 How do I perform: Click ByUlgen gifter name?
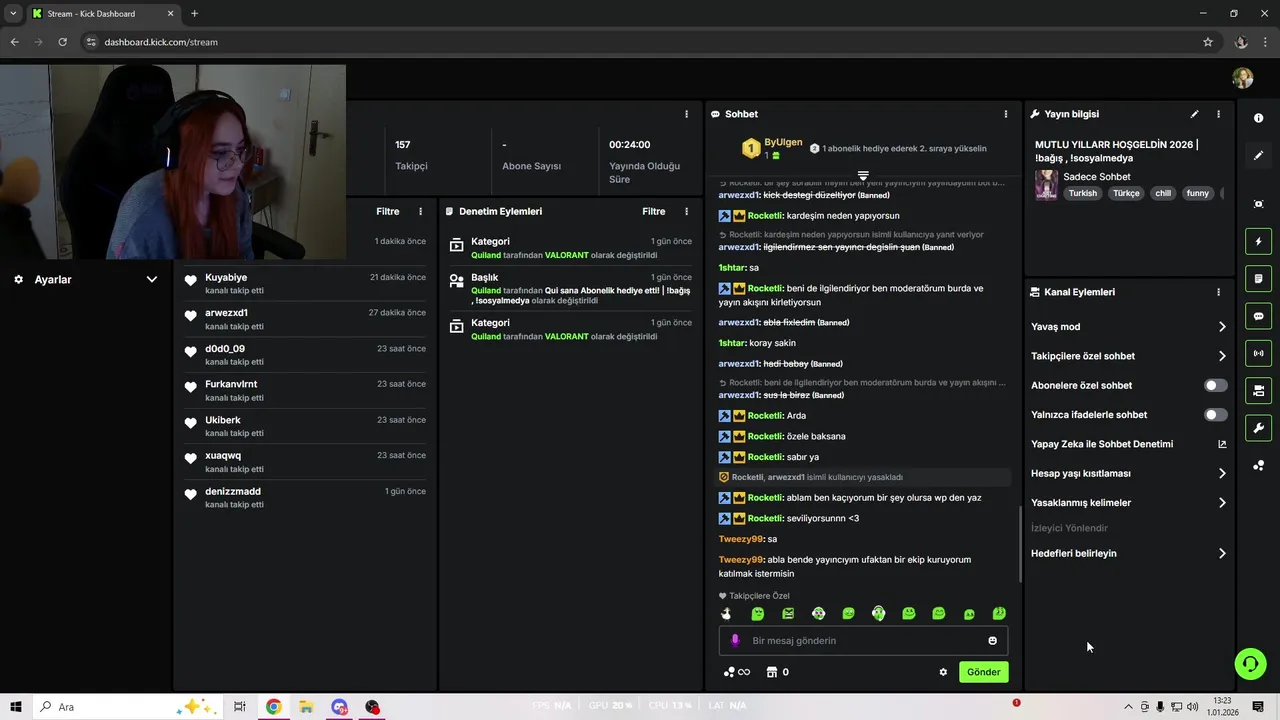(784, 143)
